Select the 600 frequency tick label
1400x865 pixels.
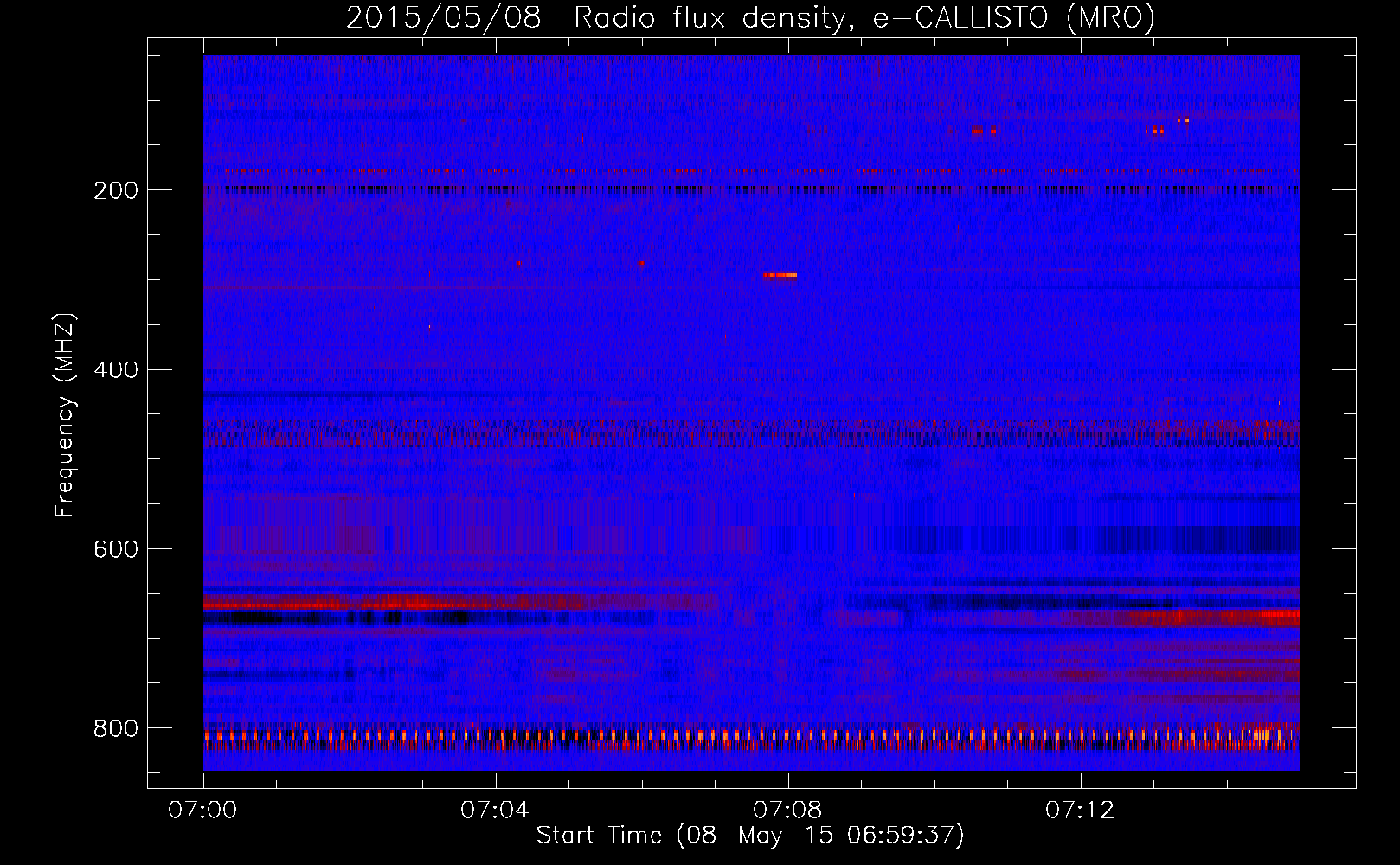tap(115, 549)
